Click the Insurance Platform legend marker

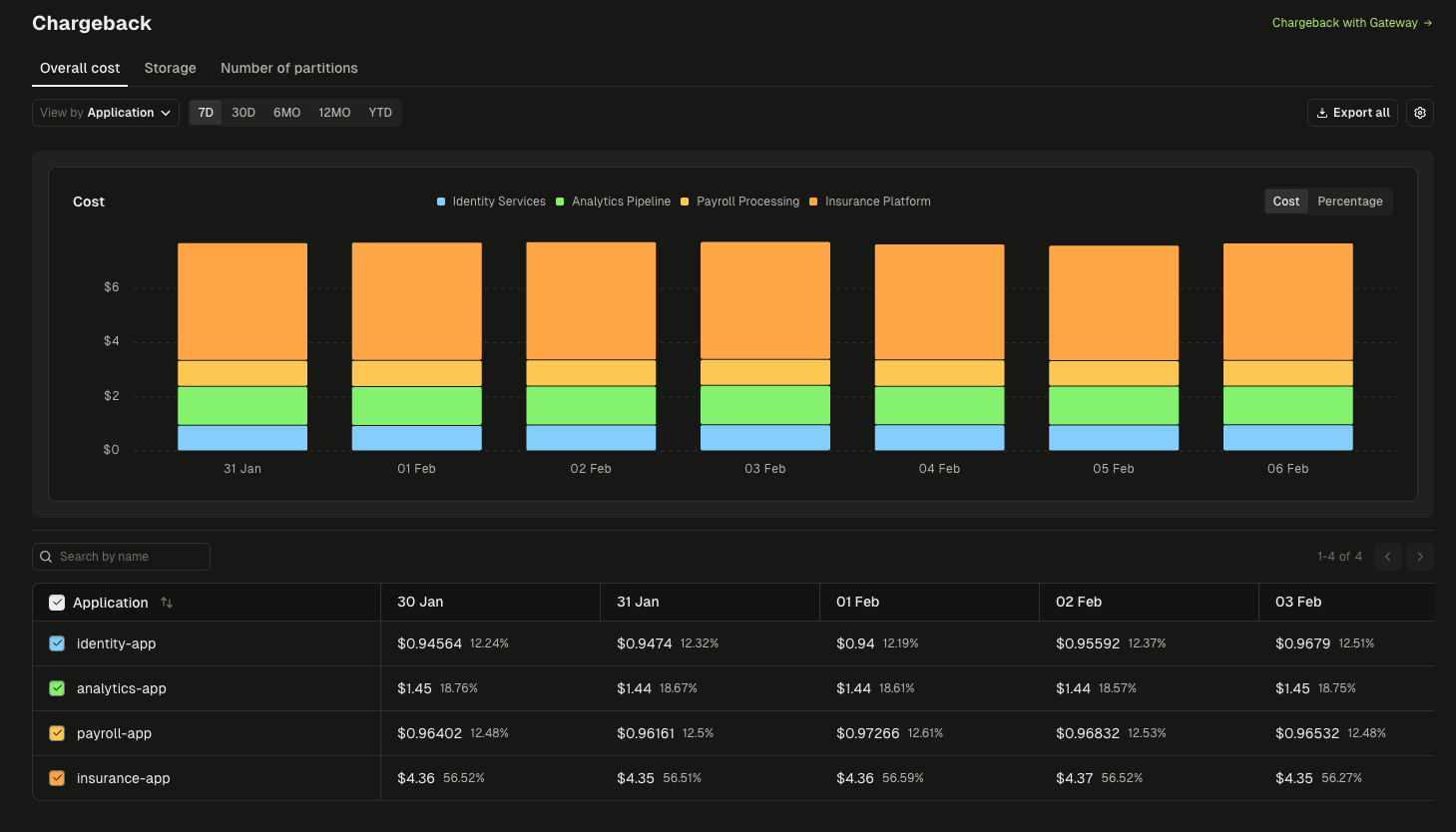pos(813,201)
